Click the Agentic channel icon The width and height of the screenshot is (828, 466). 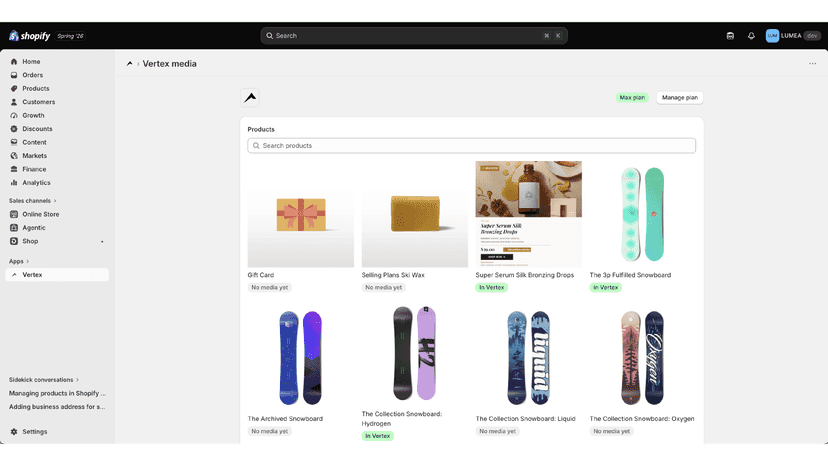pos(14,228)
